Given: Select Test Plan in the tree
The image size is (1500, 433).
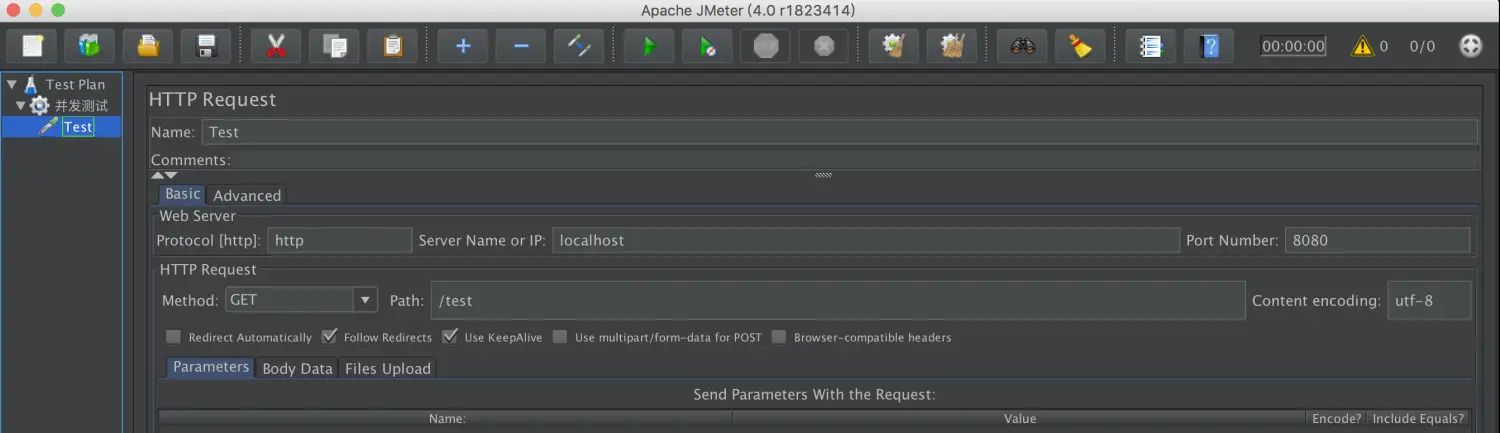Looking at the screenshot, I should (75, 84).
